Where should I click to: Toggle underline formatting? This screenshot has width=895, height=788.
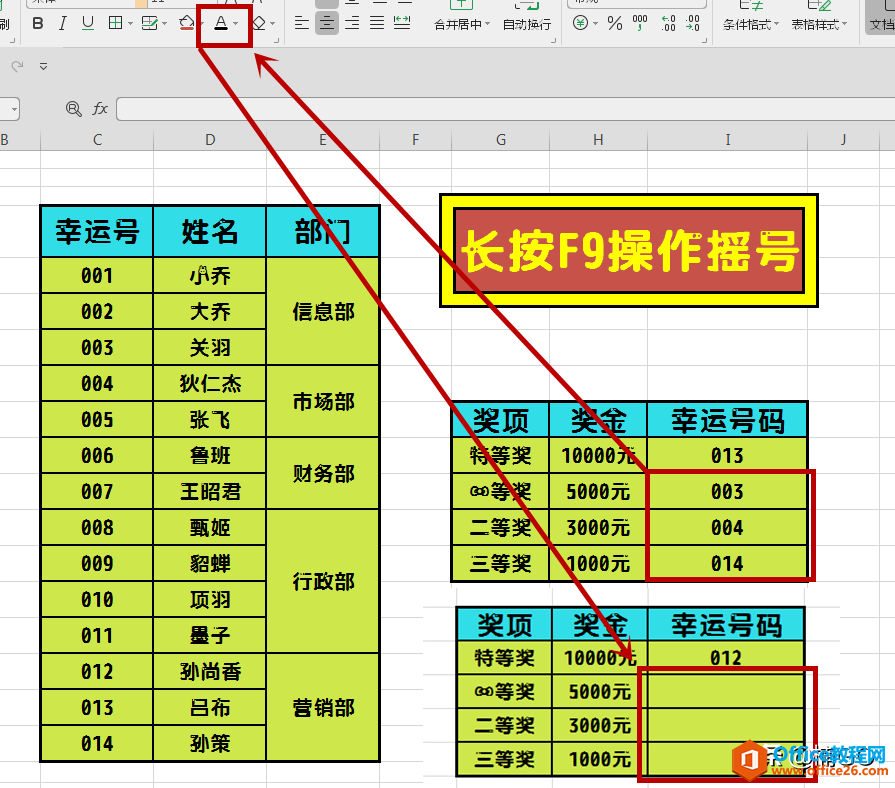(88, 23)
